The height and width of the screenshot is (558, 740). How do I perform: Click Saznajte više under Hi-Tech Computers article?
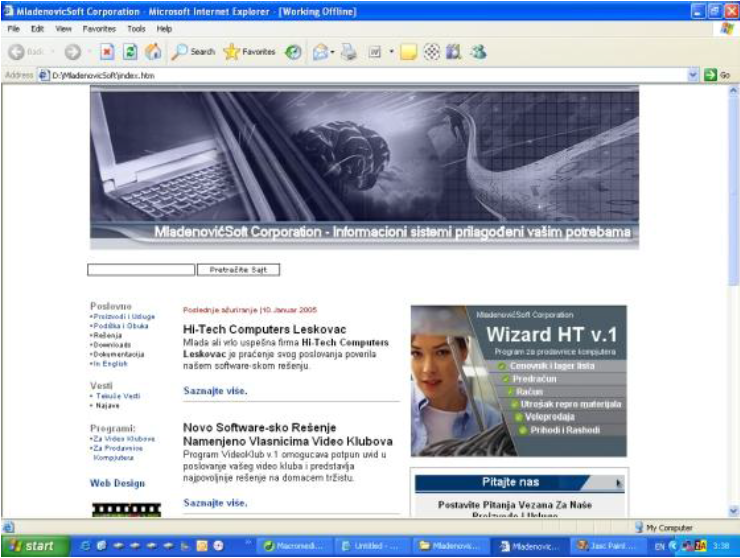(x=215, y=391)
